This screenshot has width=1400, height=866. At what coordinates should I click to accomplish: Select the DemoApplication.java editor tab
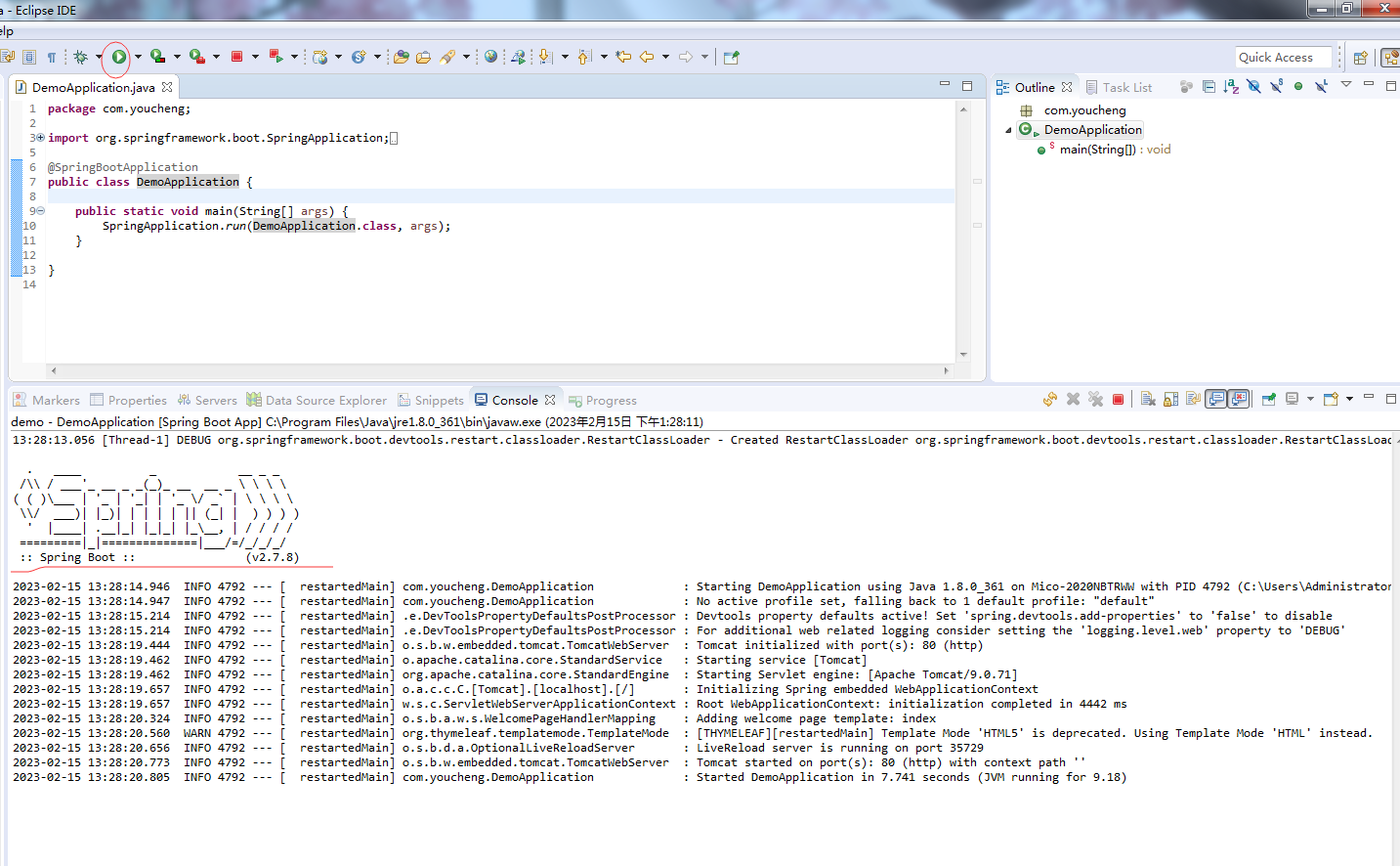(x=94, y=87)
